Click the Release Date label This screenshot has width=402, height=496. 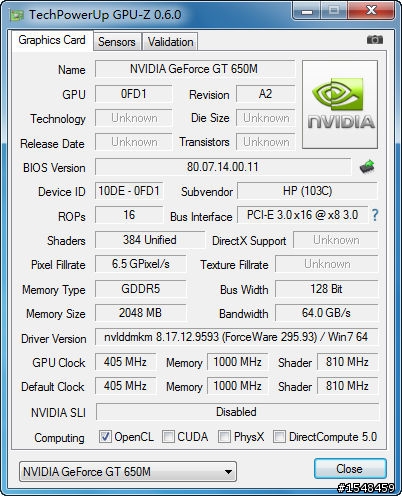coord(52,144)
